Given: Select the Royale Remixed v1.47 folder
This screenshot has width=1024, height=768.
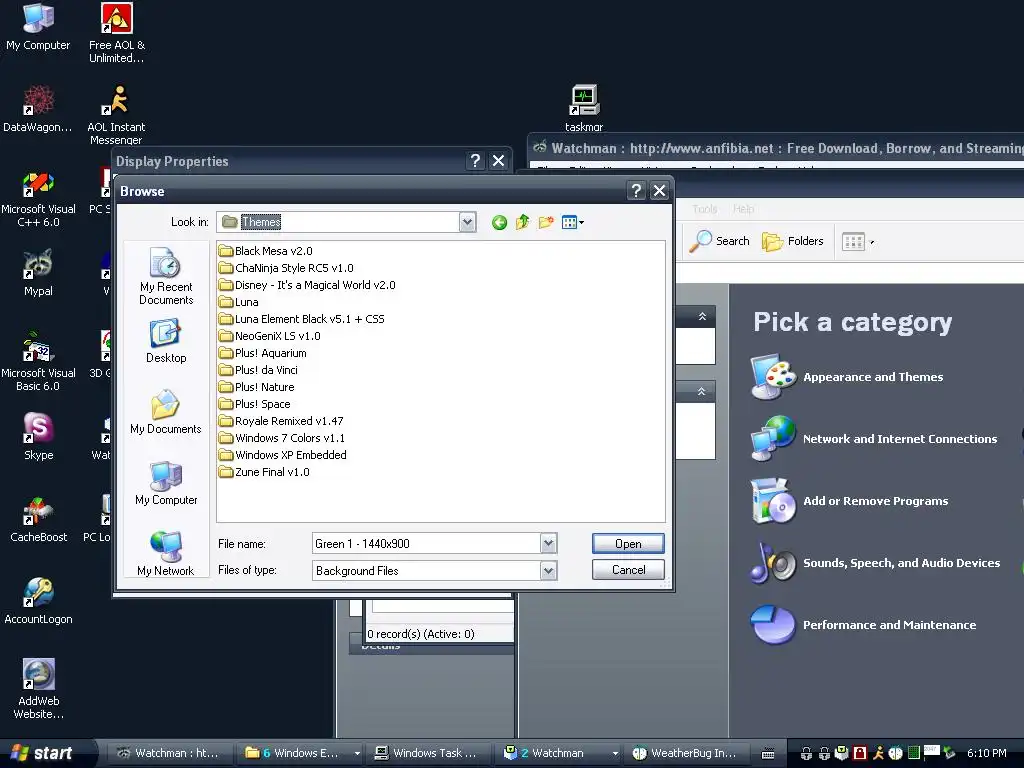Looking at the screenshot, I should click(281, 421).
